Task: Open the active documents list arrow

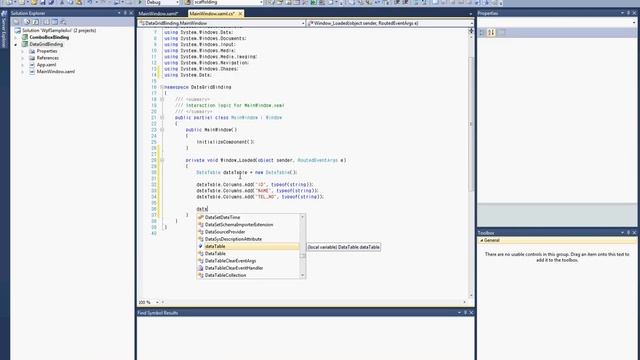Action: pos(470,13)
